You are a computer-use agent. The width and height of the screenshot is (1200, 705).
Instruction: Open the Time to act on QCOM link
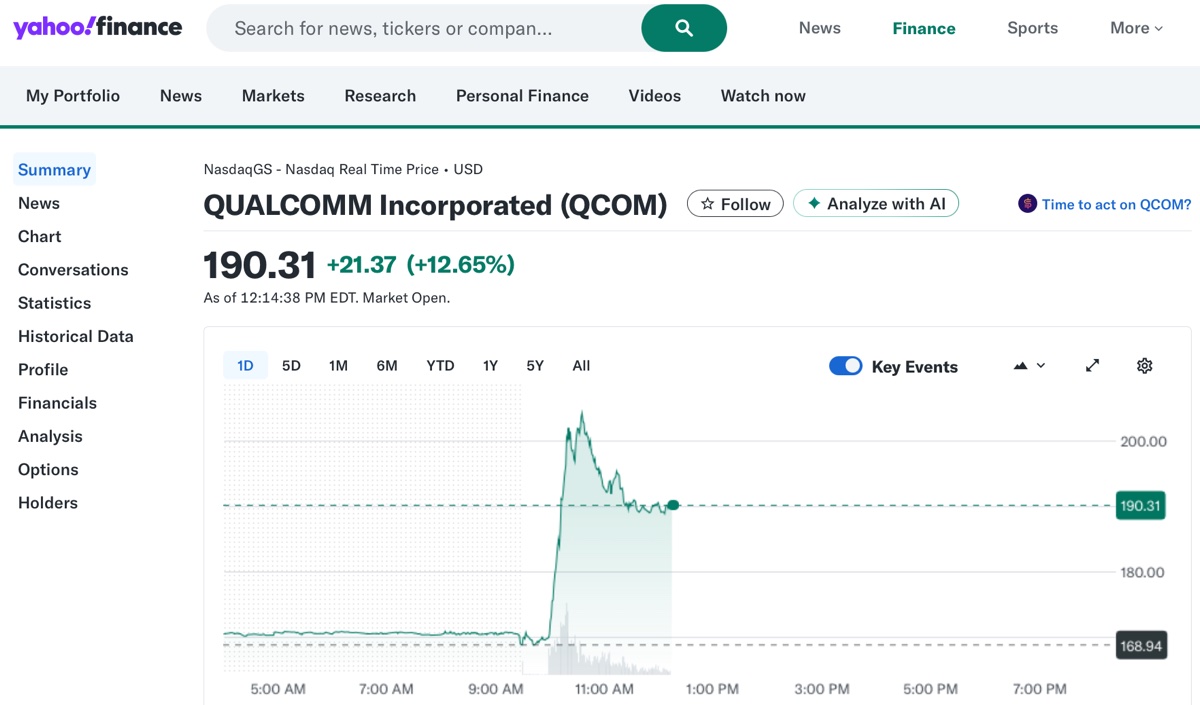tap(1115, 203)
